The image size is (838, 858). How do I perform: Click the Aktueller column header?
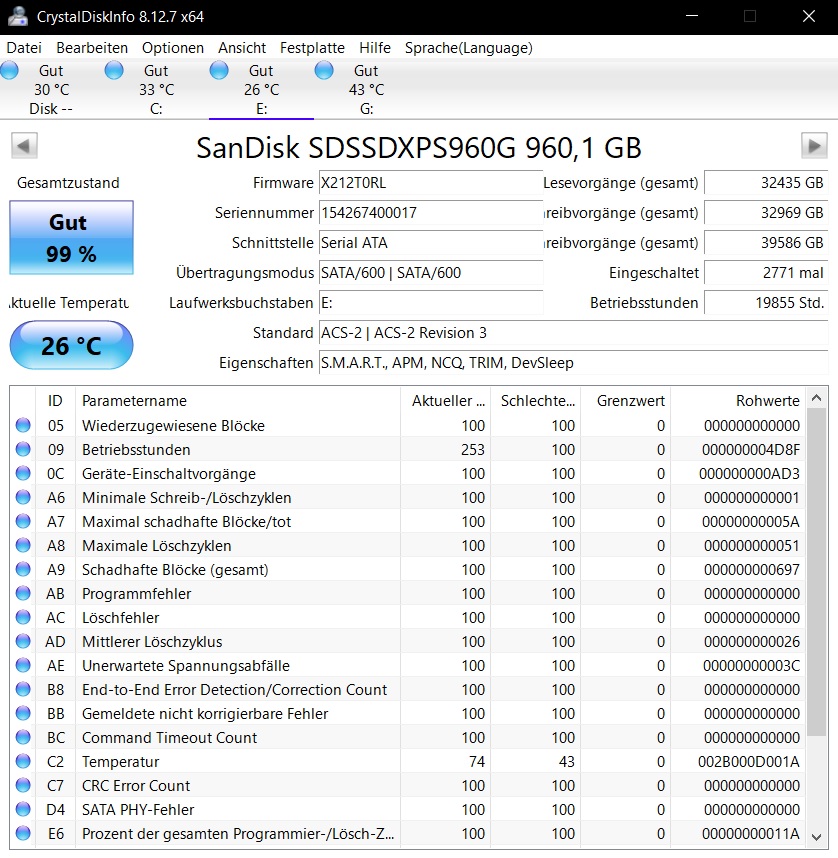tap(446, 401)
